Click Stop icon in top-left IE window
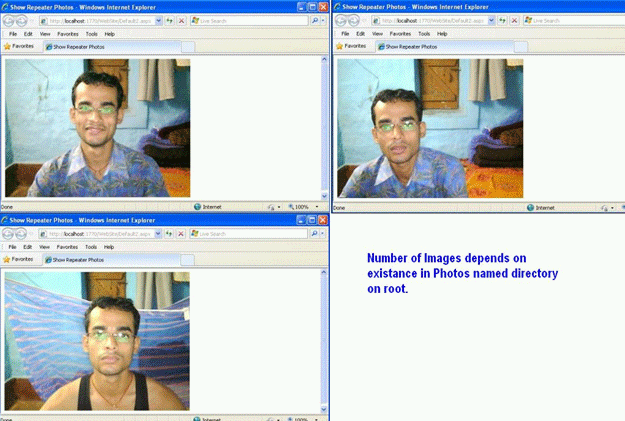 (x=181, y=20)
